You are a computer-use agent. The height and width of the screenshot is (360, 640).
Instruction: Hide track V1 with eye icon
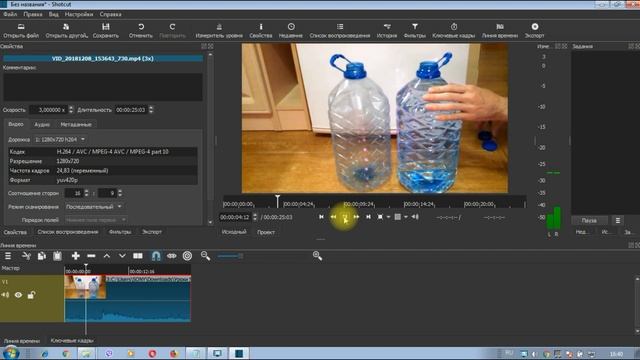click(18, 295)
